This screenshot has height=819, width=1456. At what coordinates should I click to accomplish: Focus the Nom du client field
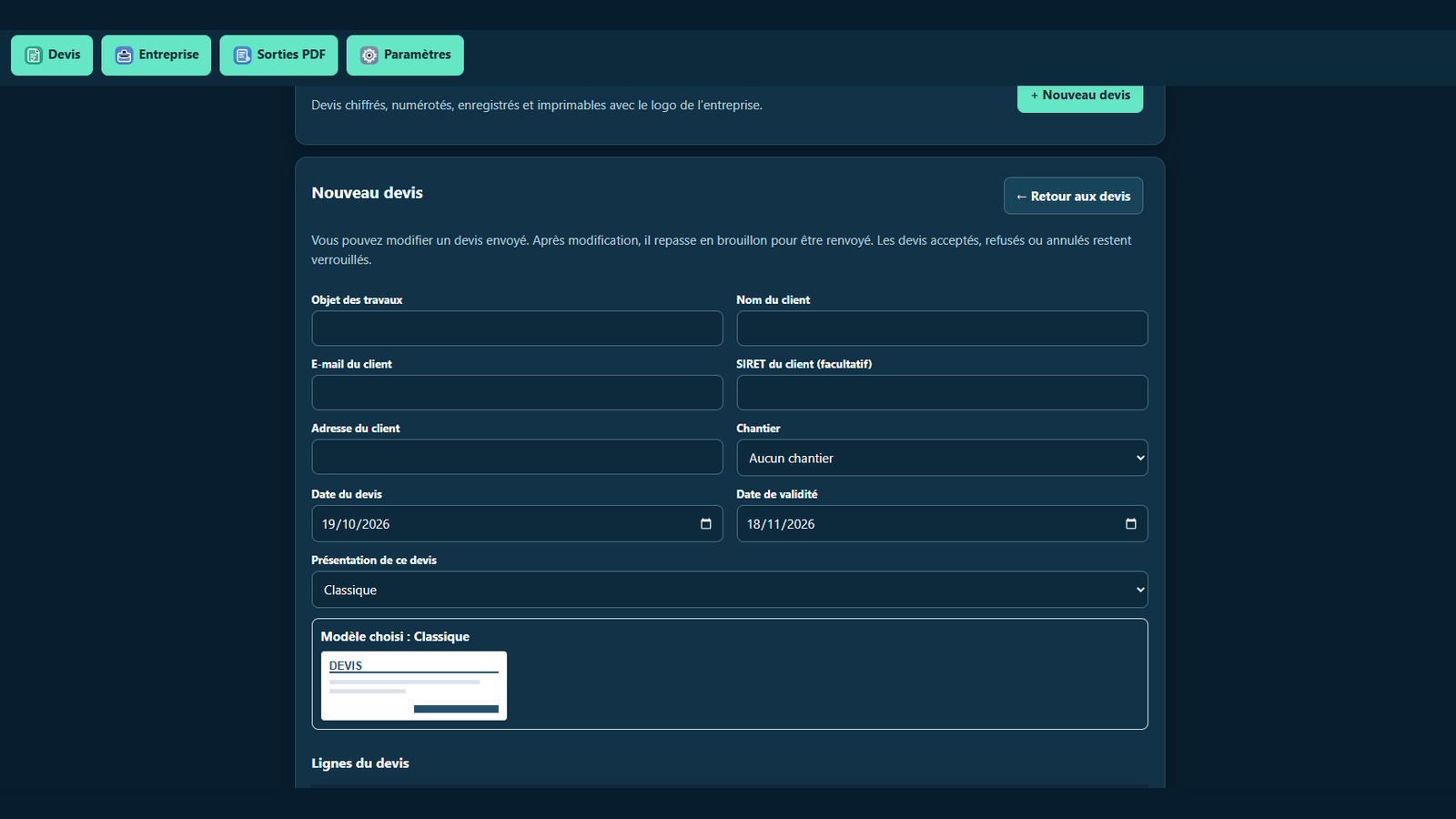(942, 329)
